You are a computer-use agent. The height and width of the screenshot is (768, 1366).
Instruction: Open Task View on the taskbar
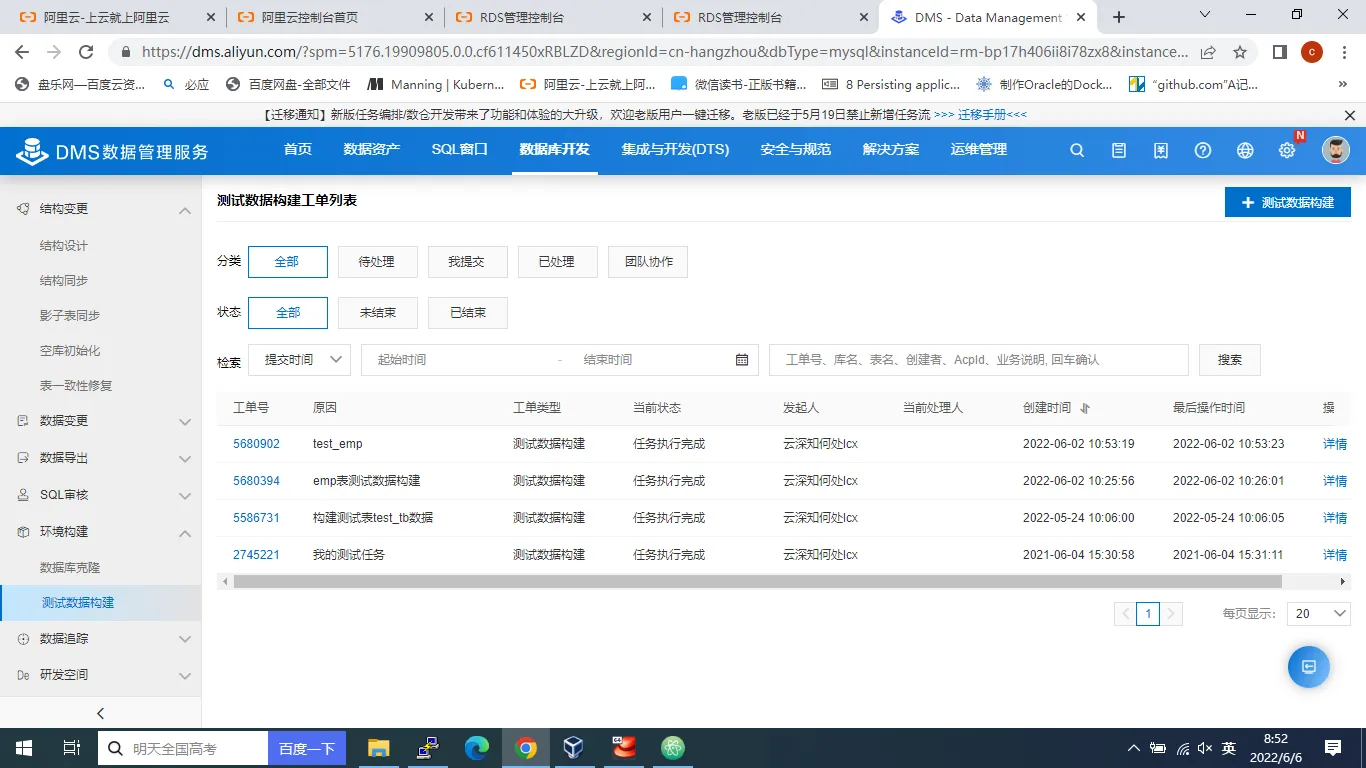pyautogui.click(x=72, y=748)
